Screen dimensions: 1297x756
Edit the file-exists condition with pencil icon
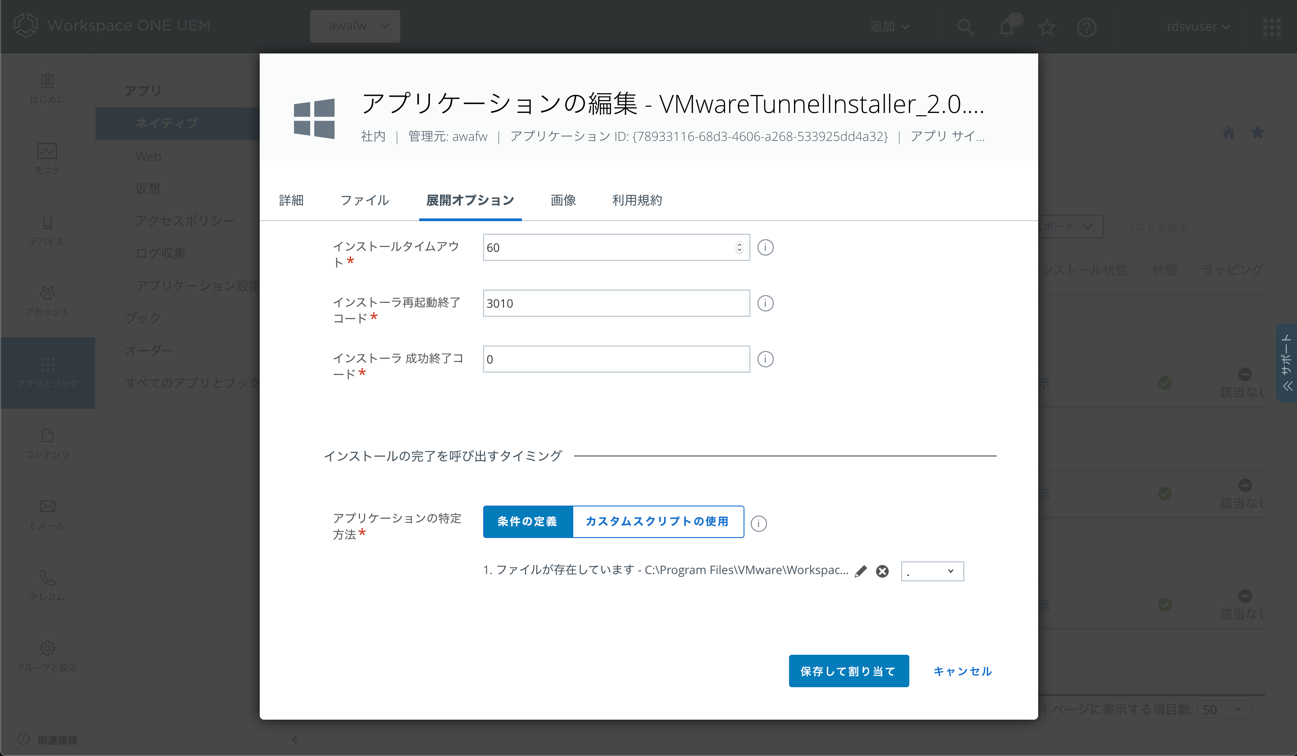tap(860, 571)
